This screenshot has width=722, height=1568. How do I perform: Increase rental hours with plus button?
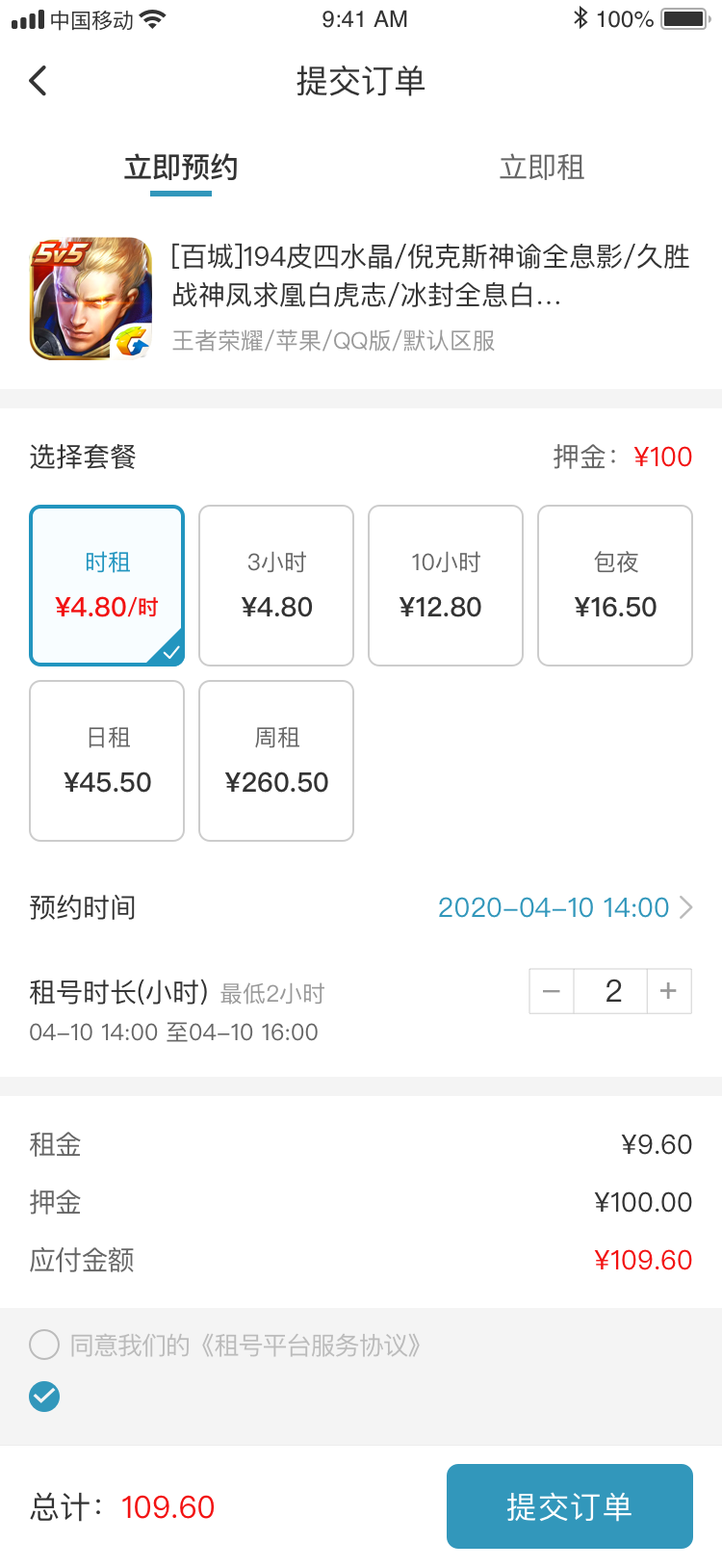click(669, 991)
